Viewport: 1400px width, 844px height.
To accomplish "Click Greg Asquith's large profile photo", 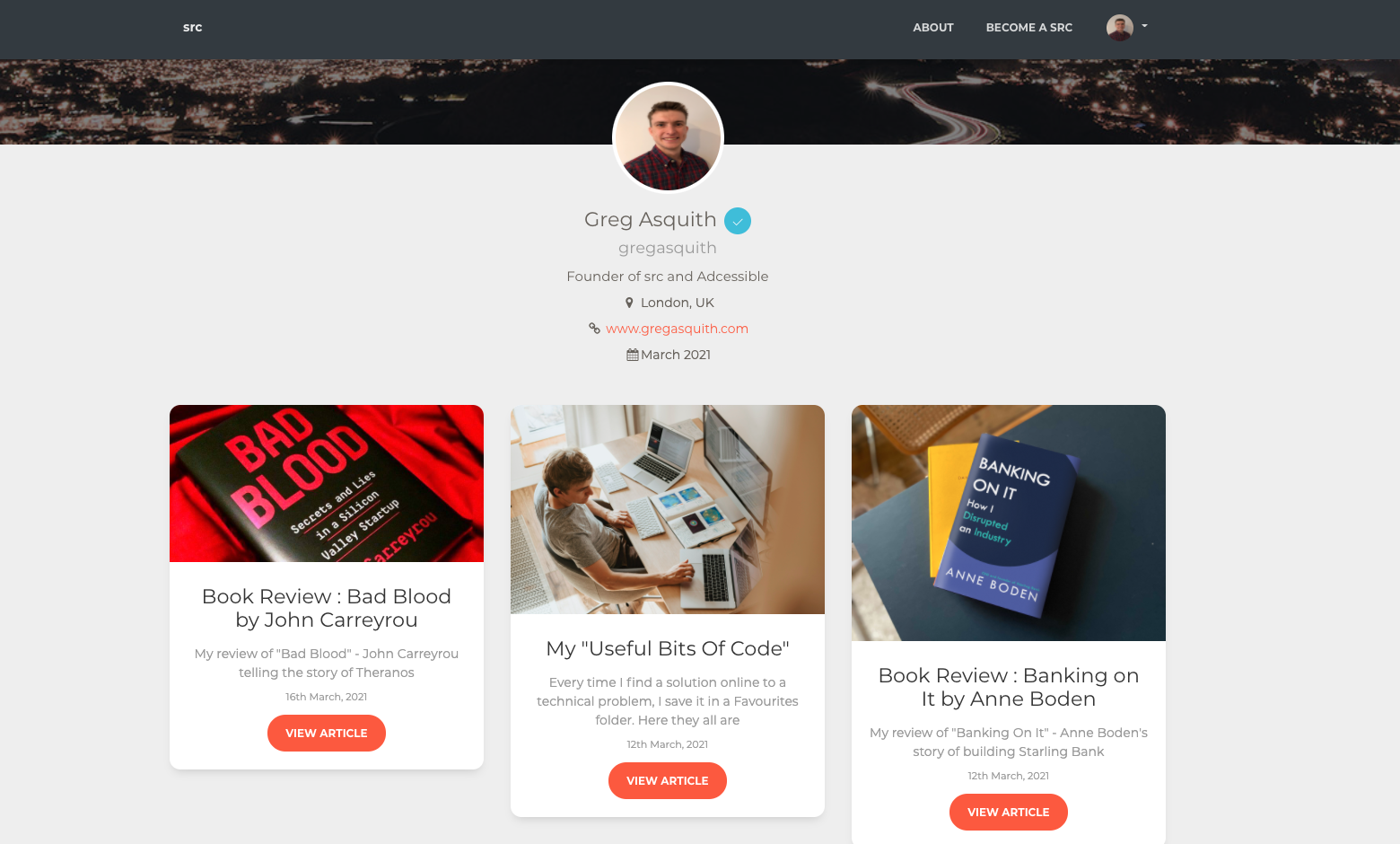I will click(668, 137).
